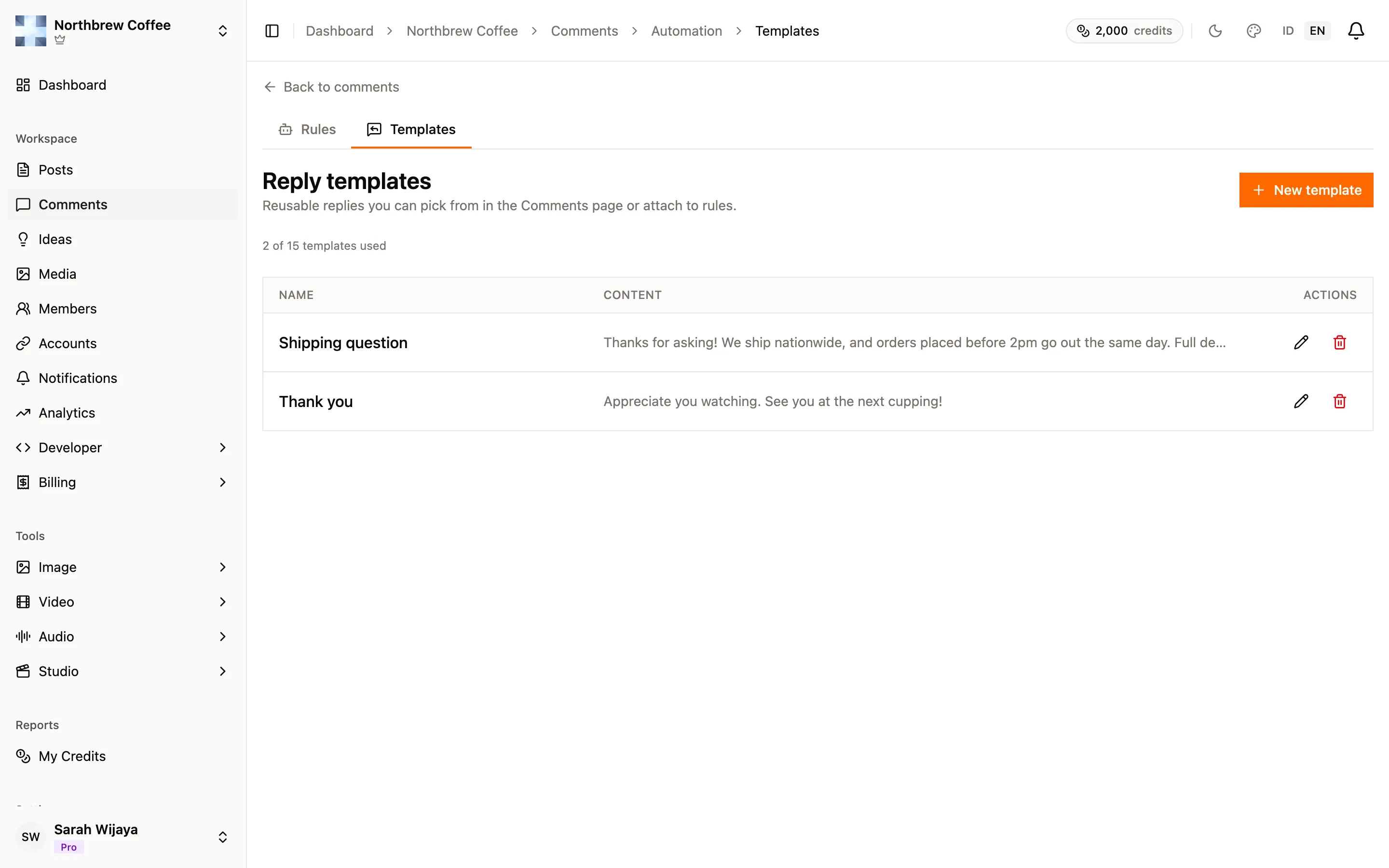Click the Shipping question template name
The width and height of the screenshot is (1389, 868).
tap(343, 343)
